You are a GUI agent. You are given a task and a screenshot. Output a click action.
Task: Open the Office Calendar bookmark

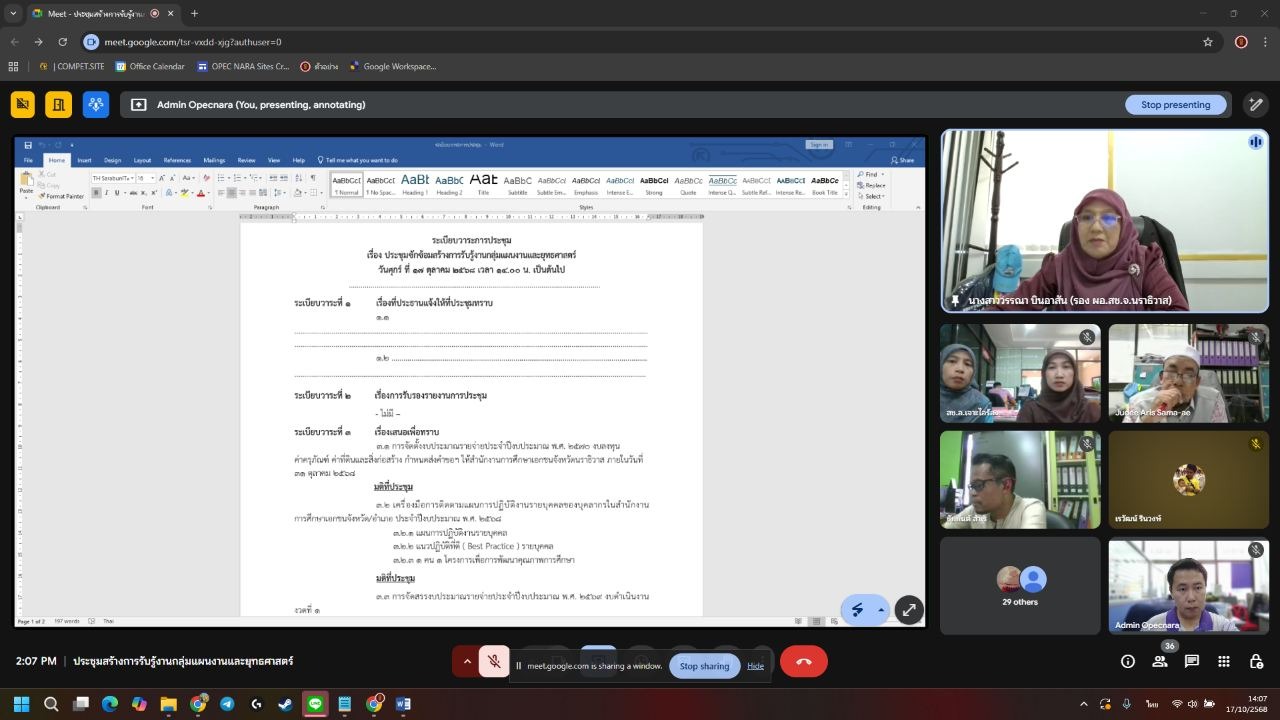(150, 66)
